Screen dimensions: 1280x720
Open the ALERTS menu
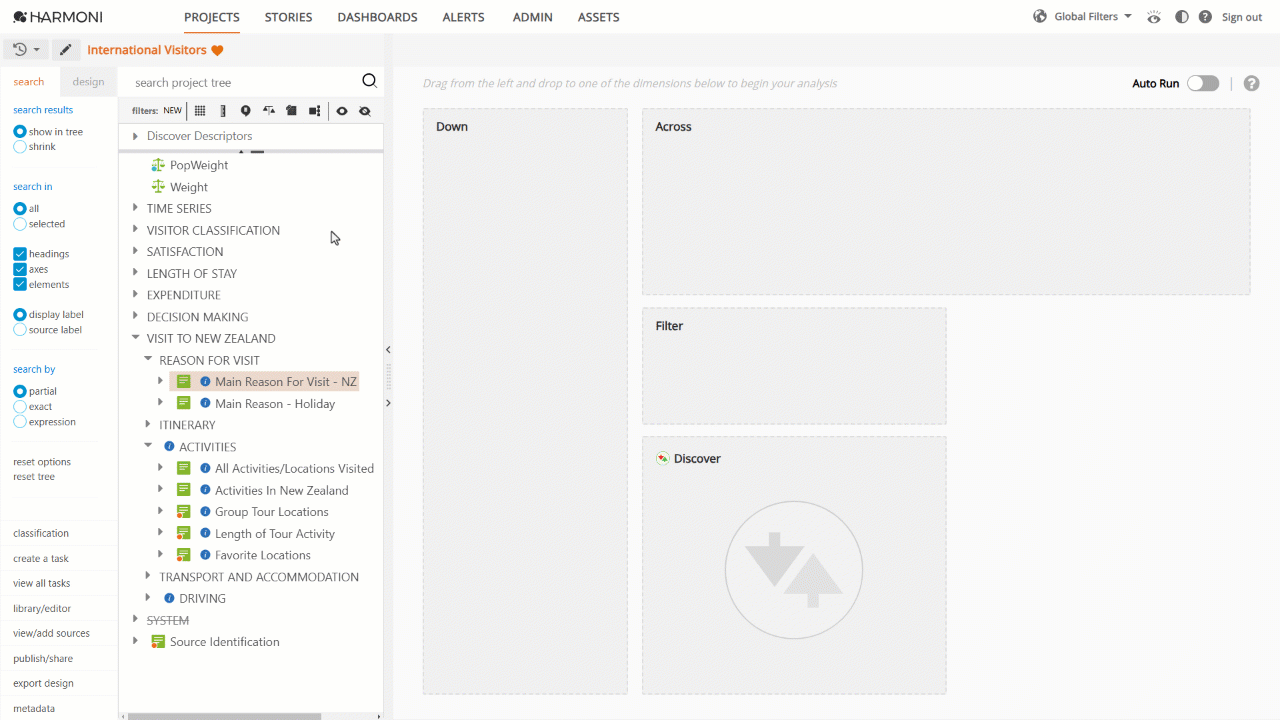[x=464, y=17]
